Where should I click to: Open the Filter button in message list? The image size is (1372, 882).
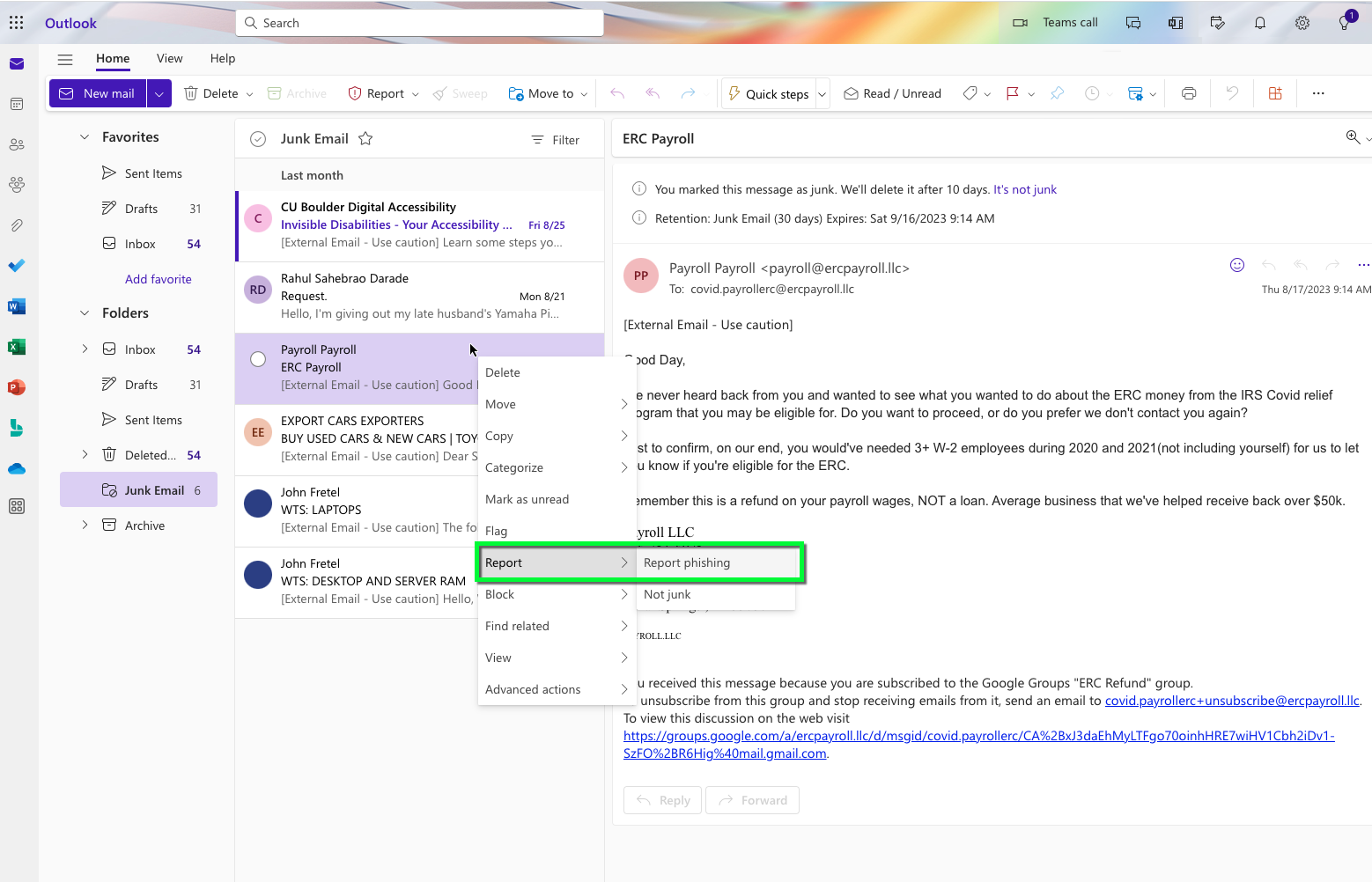pos(556,140)
